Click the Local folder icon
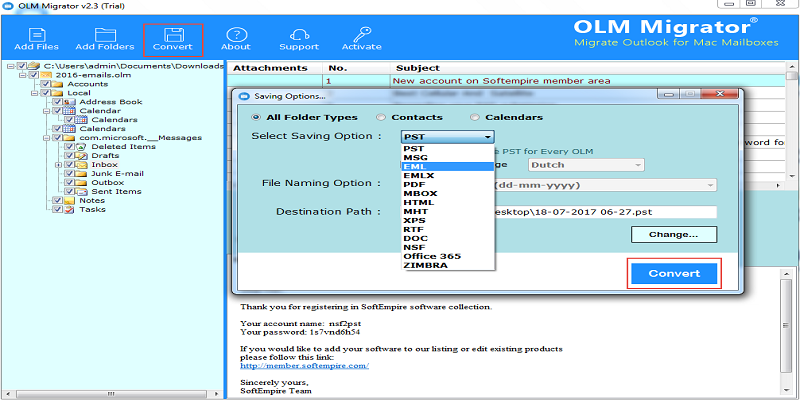 coord(58,93)
